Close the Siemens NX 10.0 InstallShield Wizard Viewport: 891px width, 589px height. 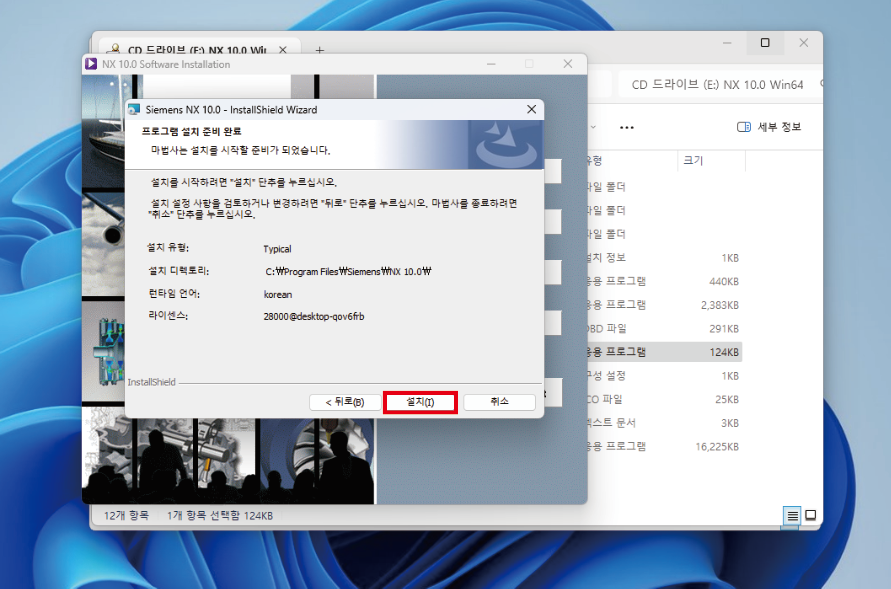coord(531,109)
